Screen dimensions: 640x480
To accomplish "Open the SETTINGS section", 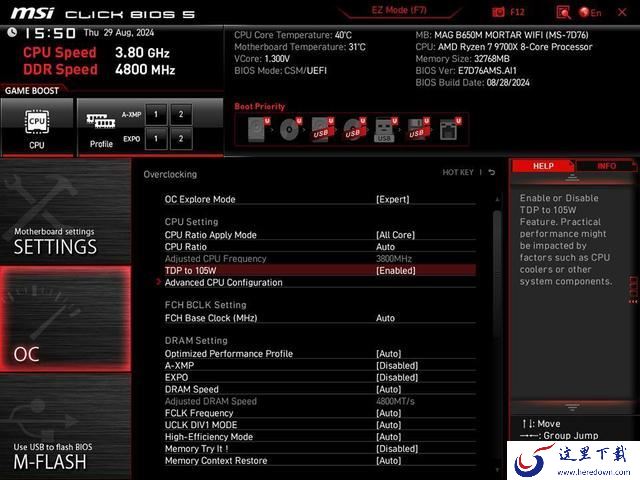I will tap(65, 211).
